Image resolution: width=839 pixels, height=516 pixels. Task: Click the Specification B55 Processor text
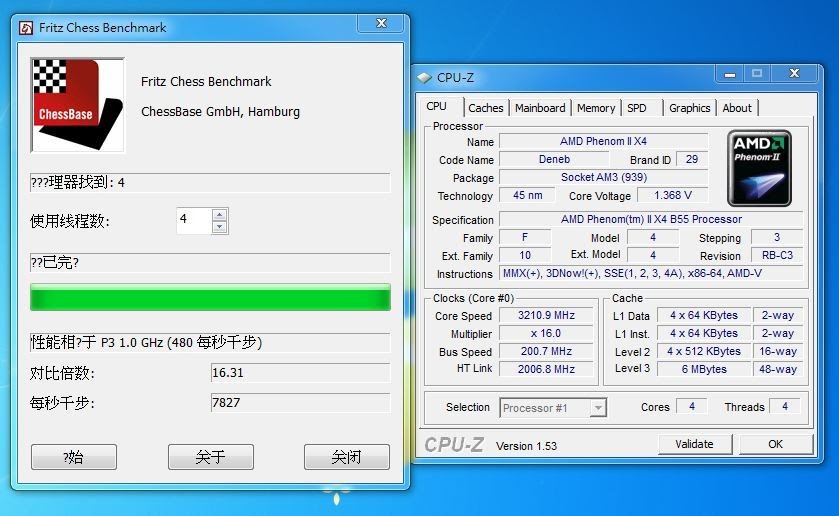click(651, 219)
